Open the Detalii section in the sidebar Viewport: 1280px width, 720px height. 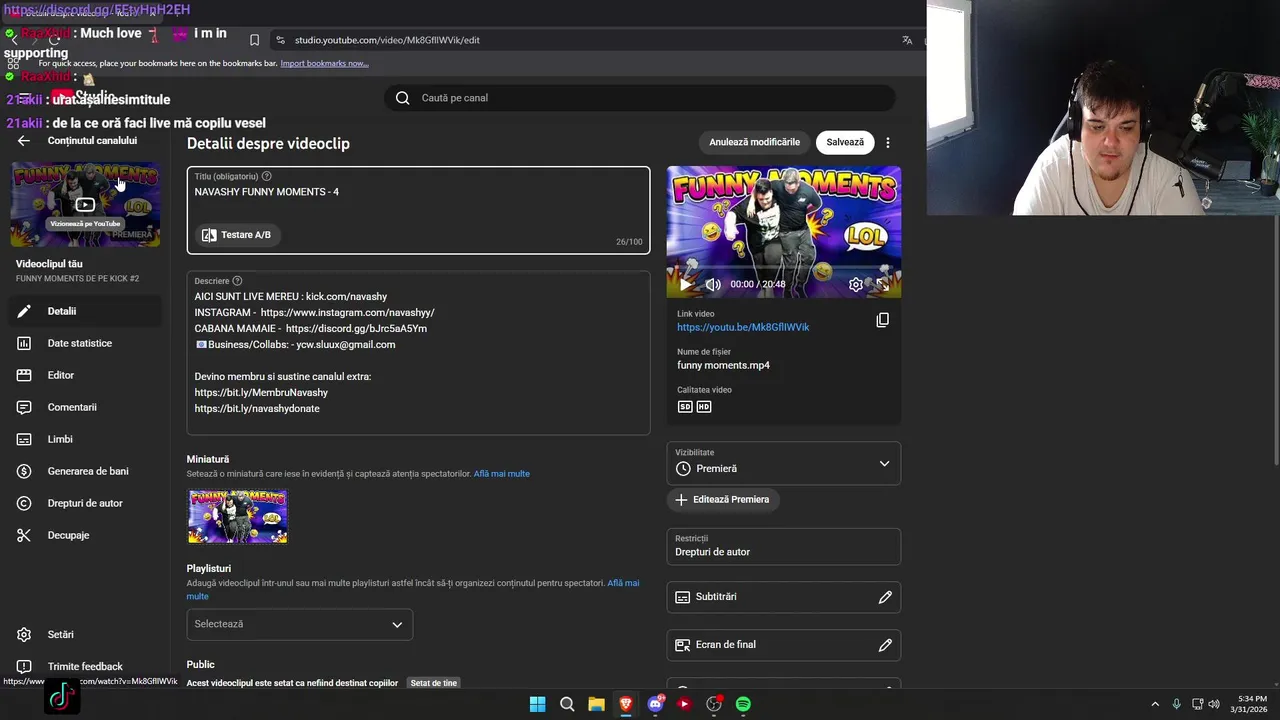point(85,311)
